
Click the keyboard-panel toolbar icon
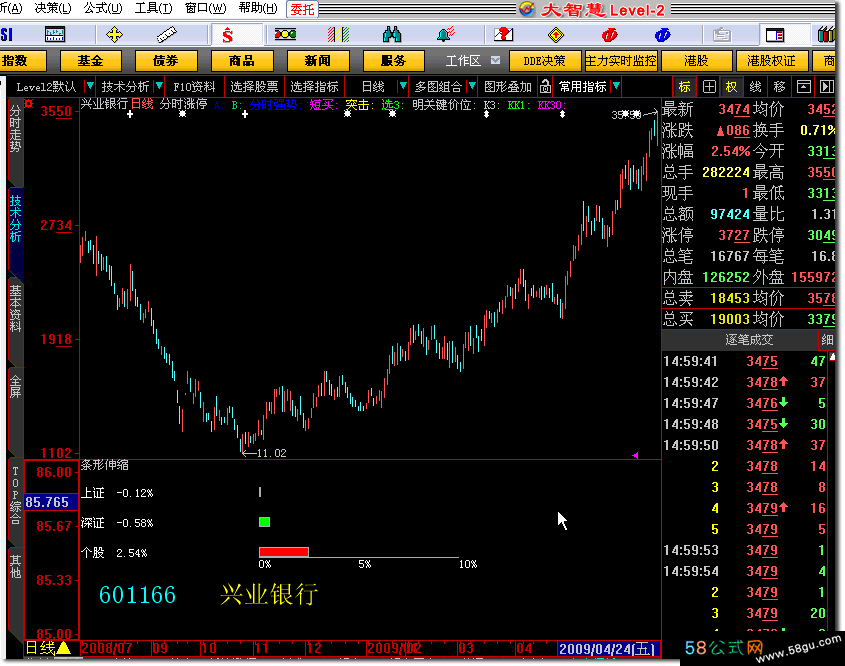pos(54,35)
